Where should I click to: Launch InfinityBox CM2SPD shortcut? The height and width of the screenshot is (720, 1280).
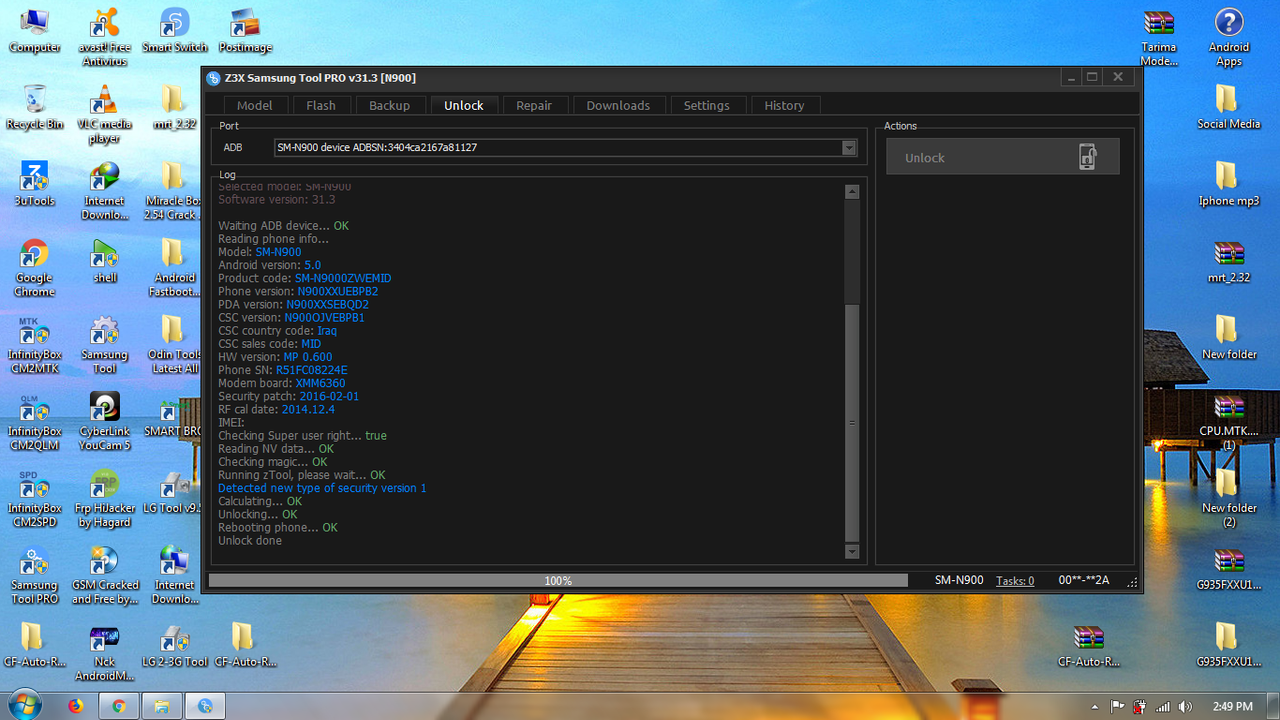tap(34, 499)
